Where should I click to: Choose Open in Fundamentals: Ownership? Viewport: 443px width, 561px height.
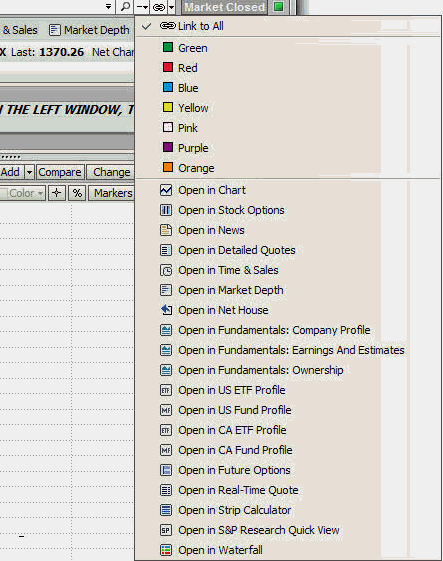click(261, 370)
